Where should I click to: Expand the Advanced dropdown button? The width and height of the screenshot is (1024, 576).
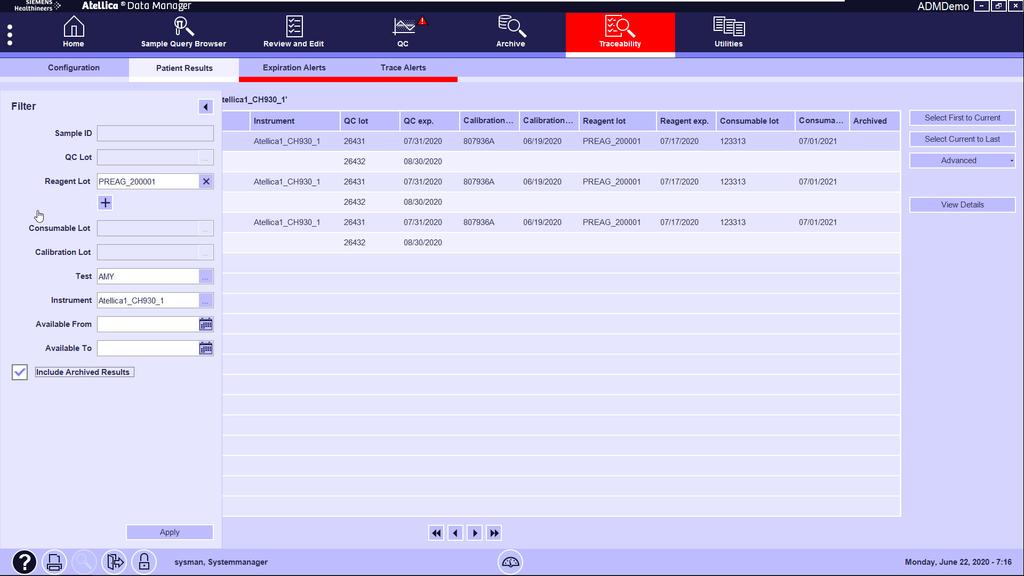(x=962, y=160)
